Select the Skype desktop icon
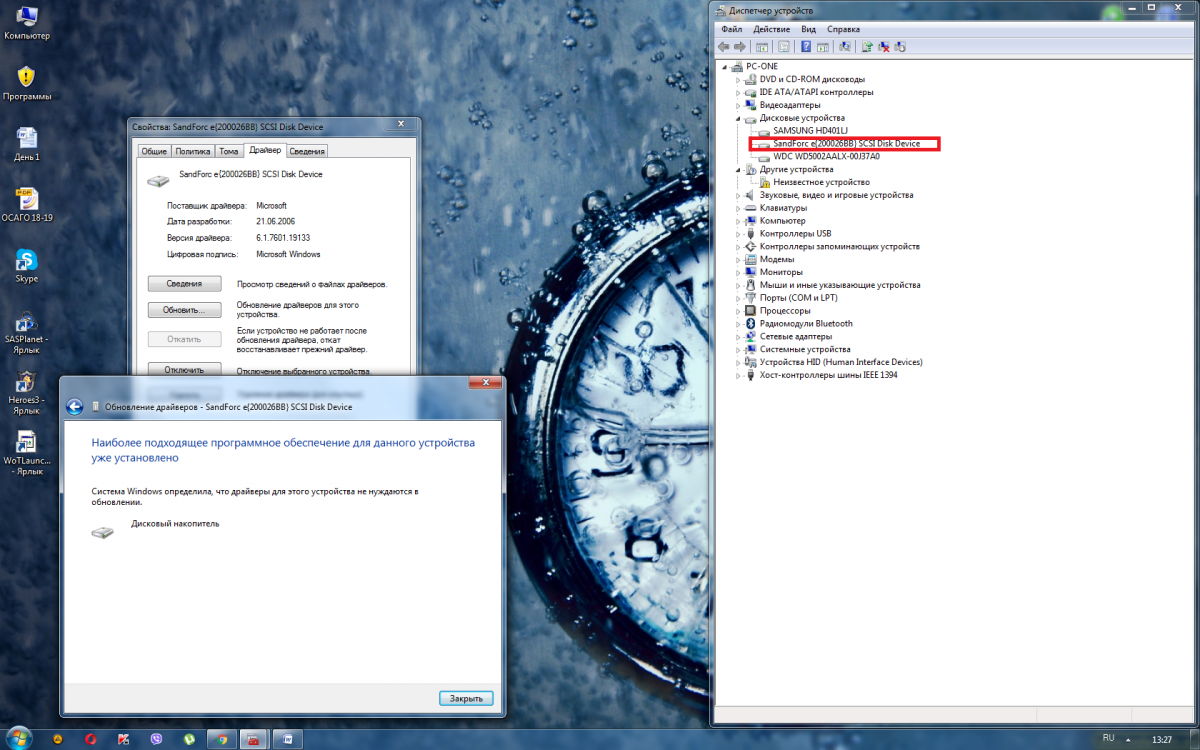Image resolution: width=1200 pixels, height=750 pixels. (27, 266)
